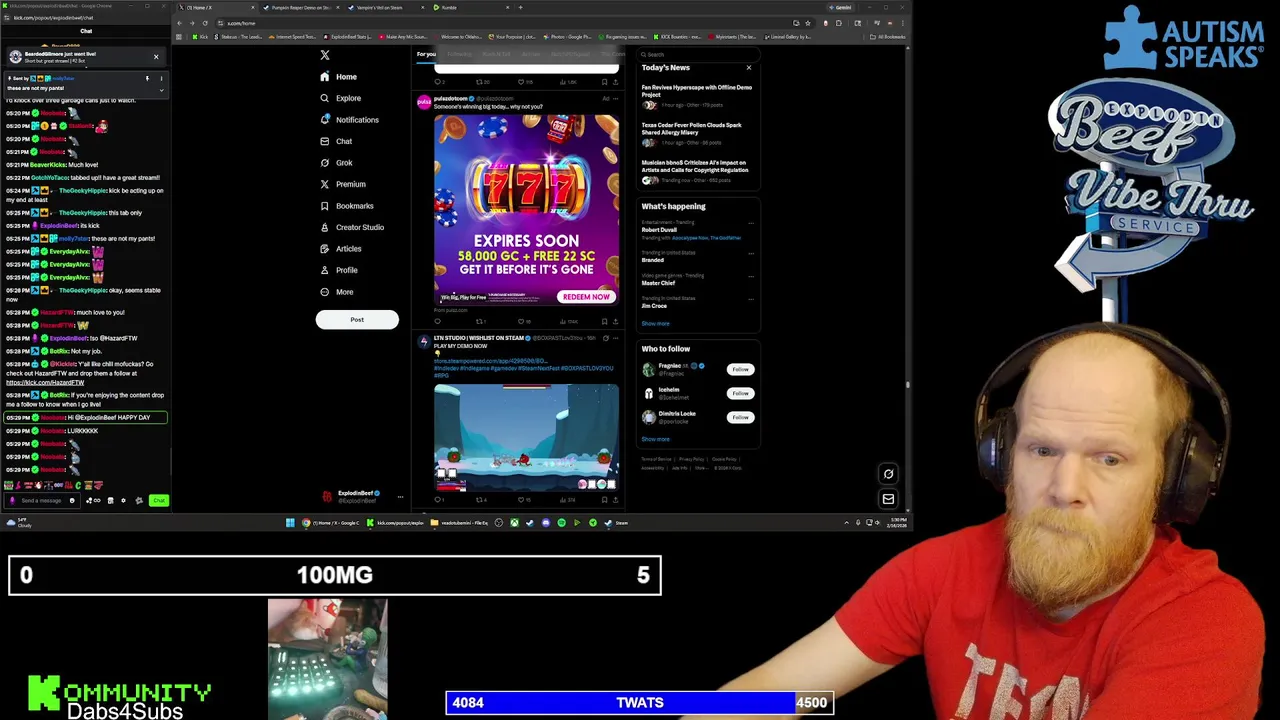The height and width of the screenshot is (720, 1280).
Task: Open Premium in the X sidebar
Action: [x=342, y=184]
